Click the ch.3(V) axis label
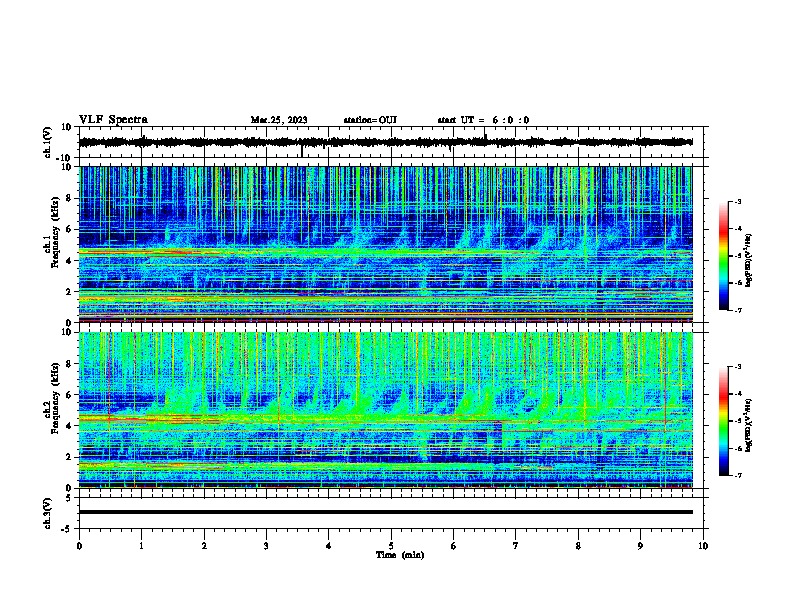792x612 pixels. 48,513
